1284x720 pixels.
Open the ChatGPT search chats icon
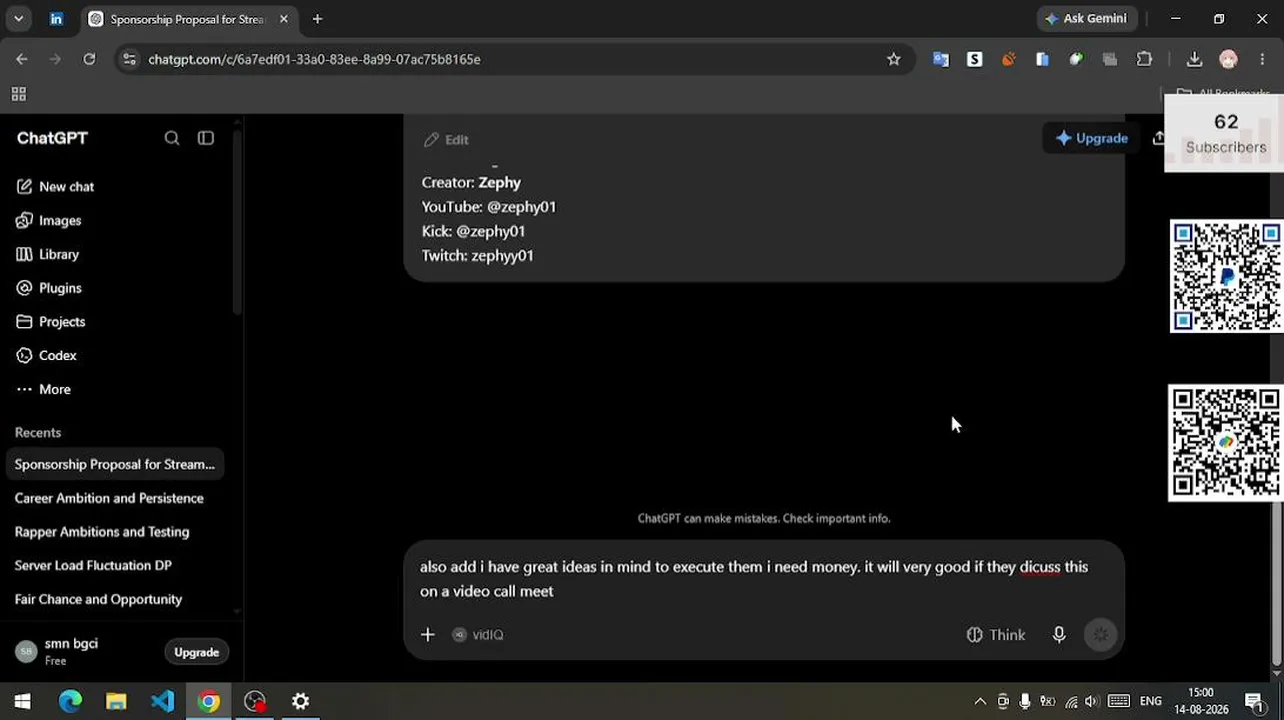point(172,138)
